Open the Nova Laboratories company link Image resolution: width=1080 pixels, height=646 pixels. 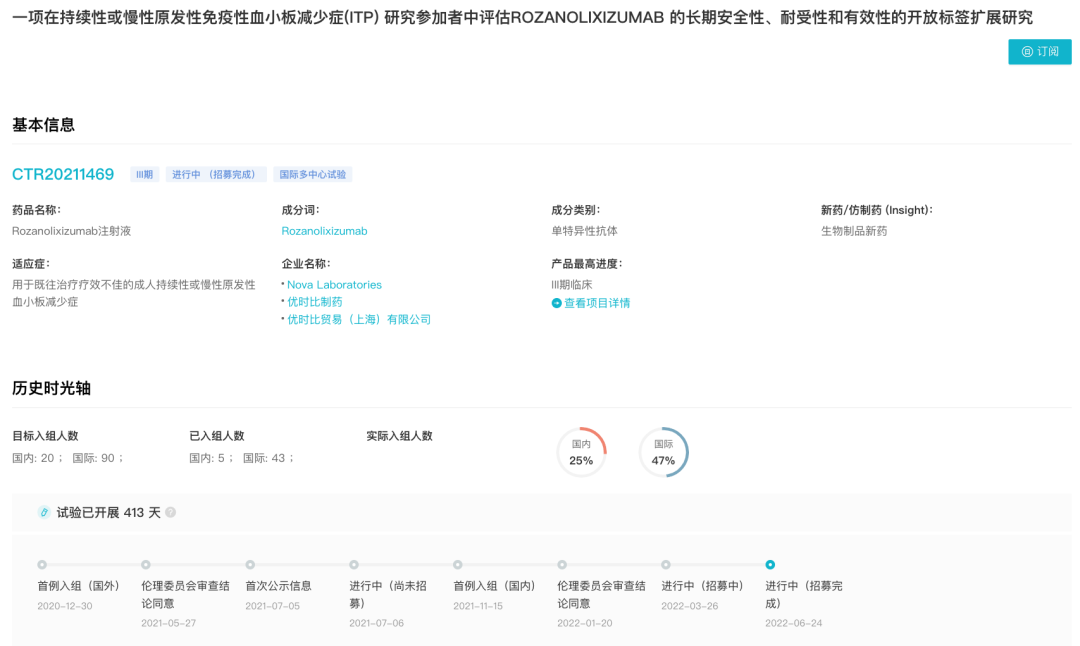tap(334, 284)
